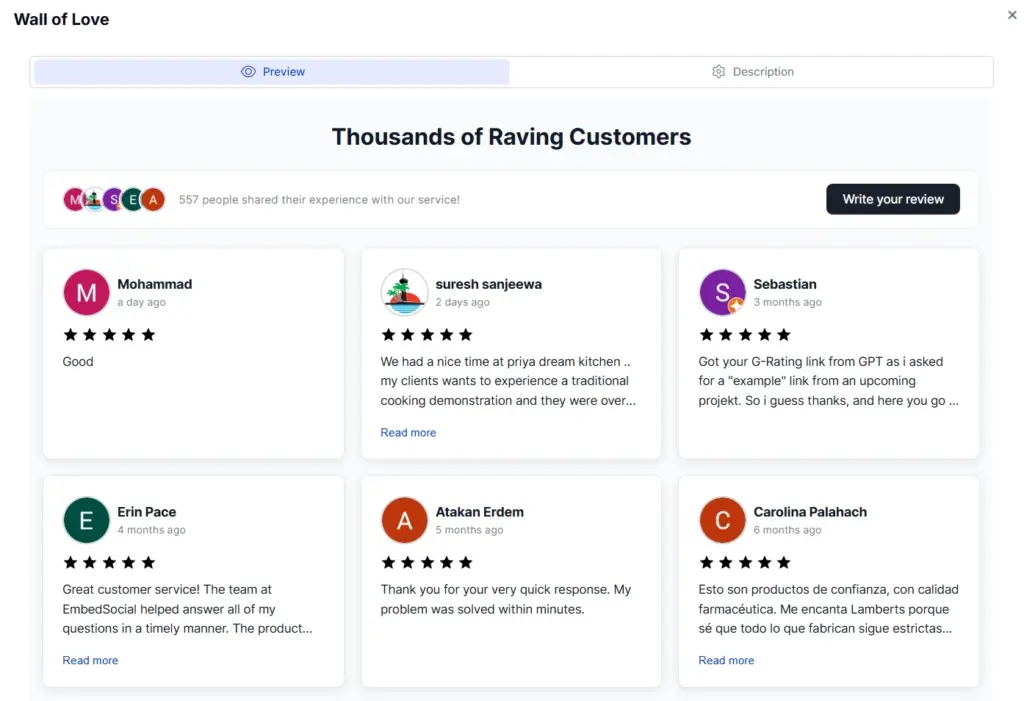Click suresh sanjeewa's palm tree avatar
This screenshot has height=701, width=1024.
pos(404,292)
